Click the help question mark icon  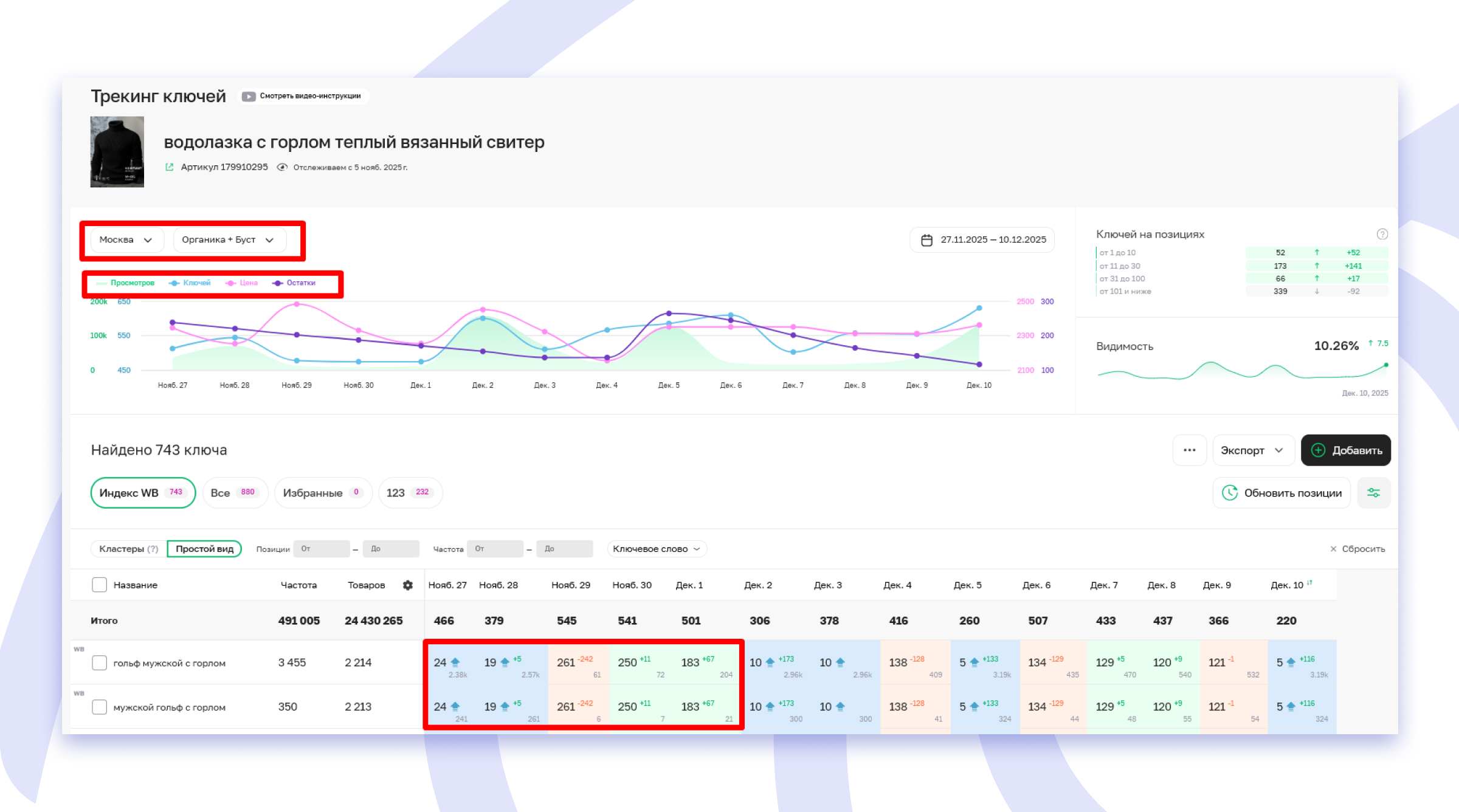tap(1382, 234)
